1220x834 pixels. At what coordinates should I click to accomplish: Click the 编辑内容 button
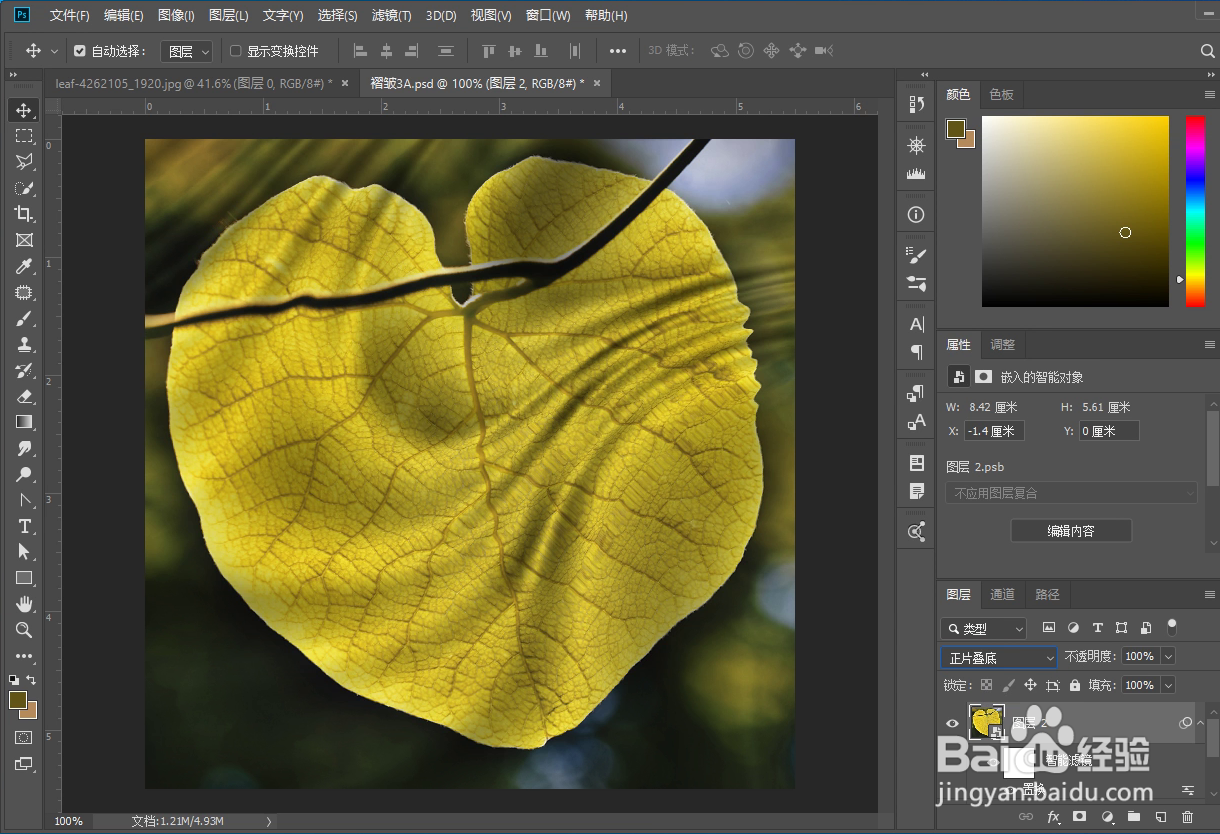[x=1071, y=531]
